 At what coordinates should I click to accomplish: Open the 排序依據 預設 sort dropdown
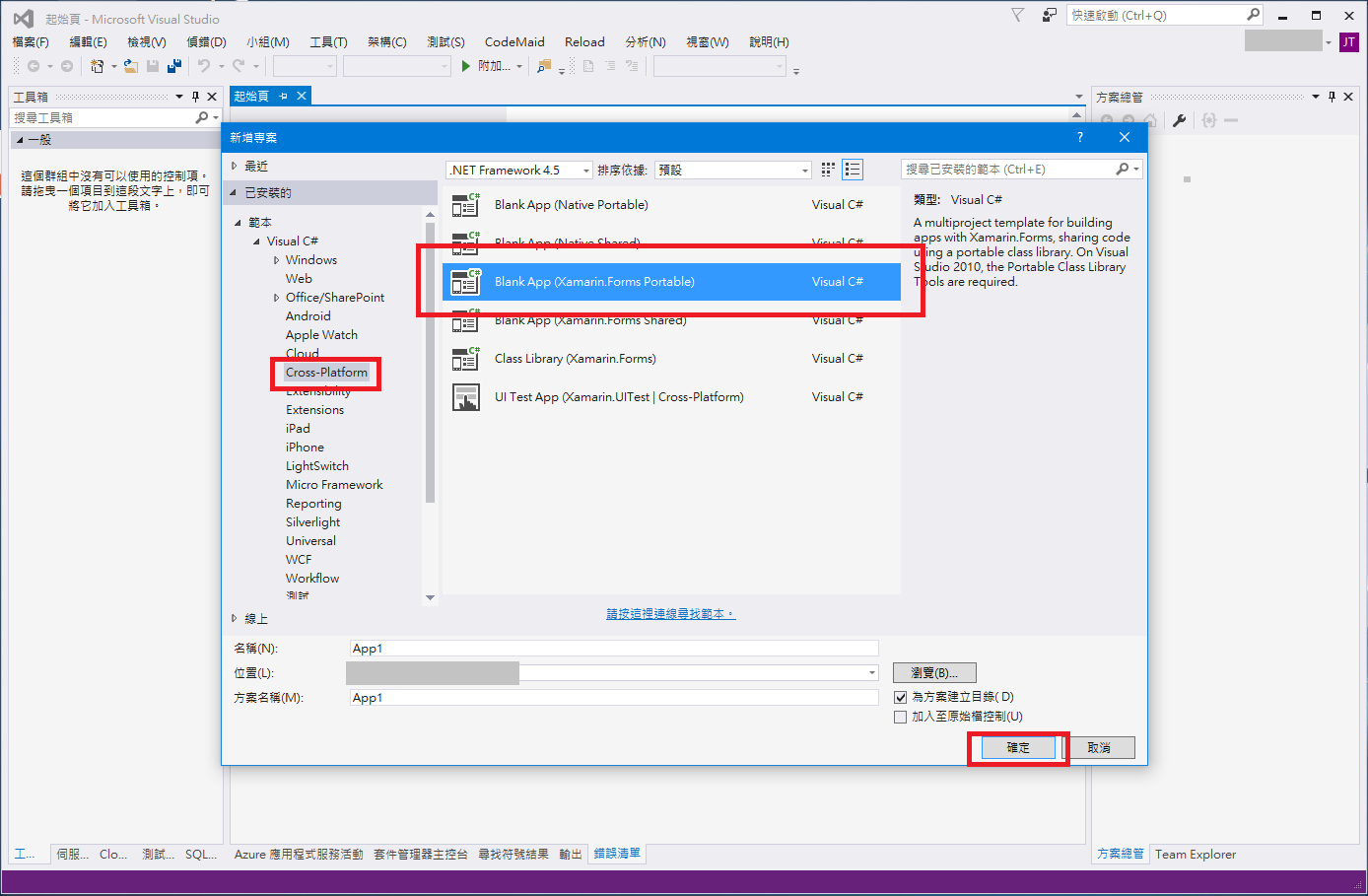(733, 170)
